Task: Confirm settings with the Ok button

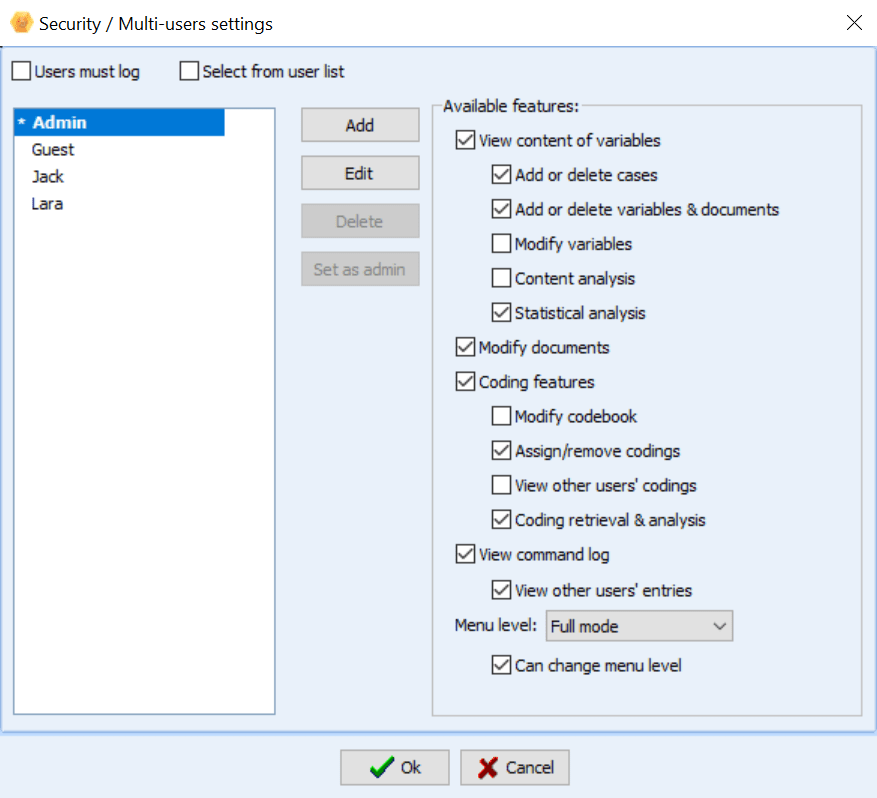Action: coord(395,767)
